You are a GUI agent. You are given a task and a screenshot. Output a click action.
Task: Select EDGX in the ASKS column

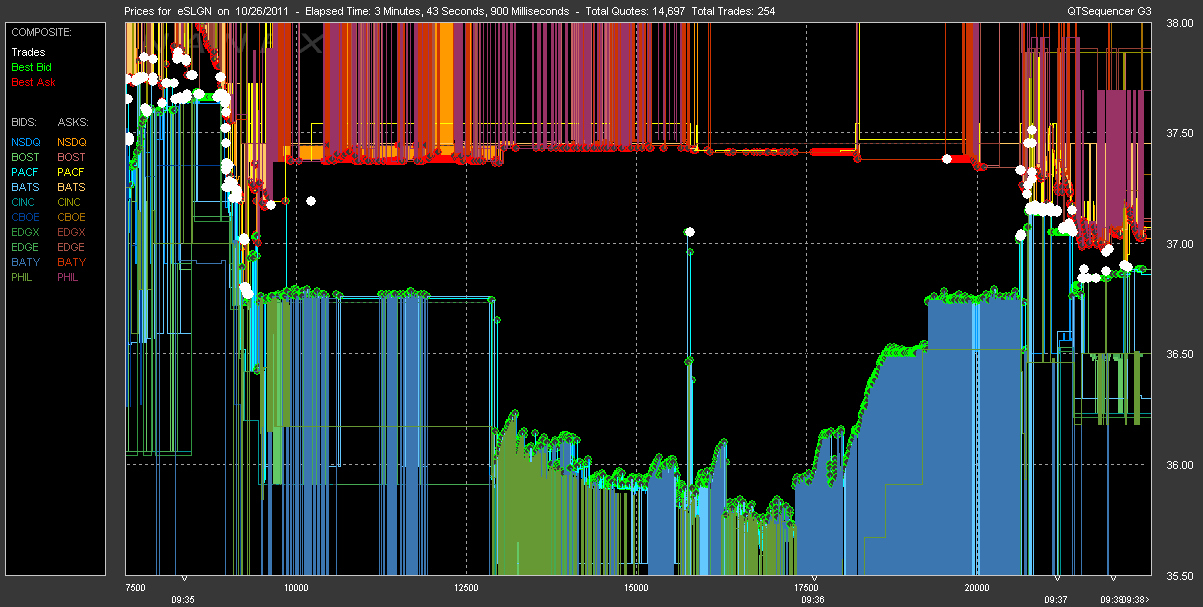[x=72, y=232]
